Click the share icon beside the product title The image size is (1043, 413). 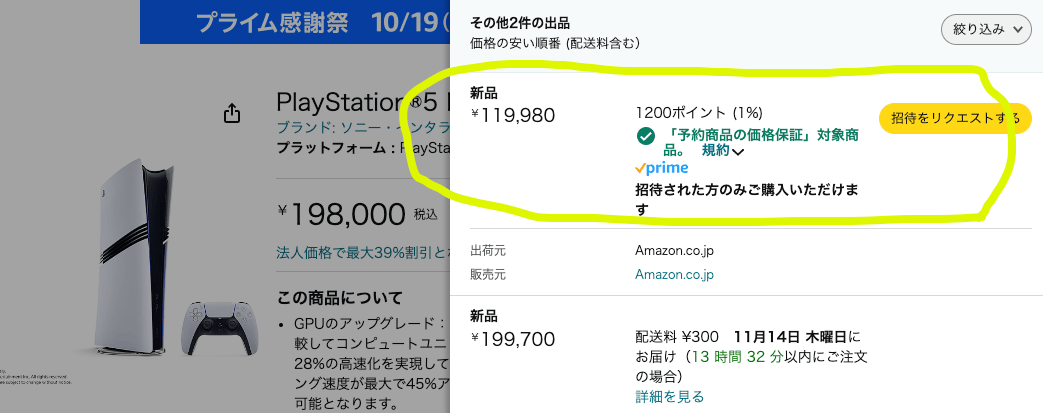point(232,113)
